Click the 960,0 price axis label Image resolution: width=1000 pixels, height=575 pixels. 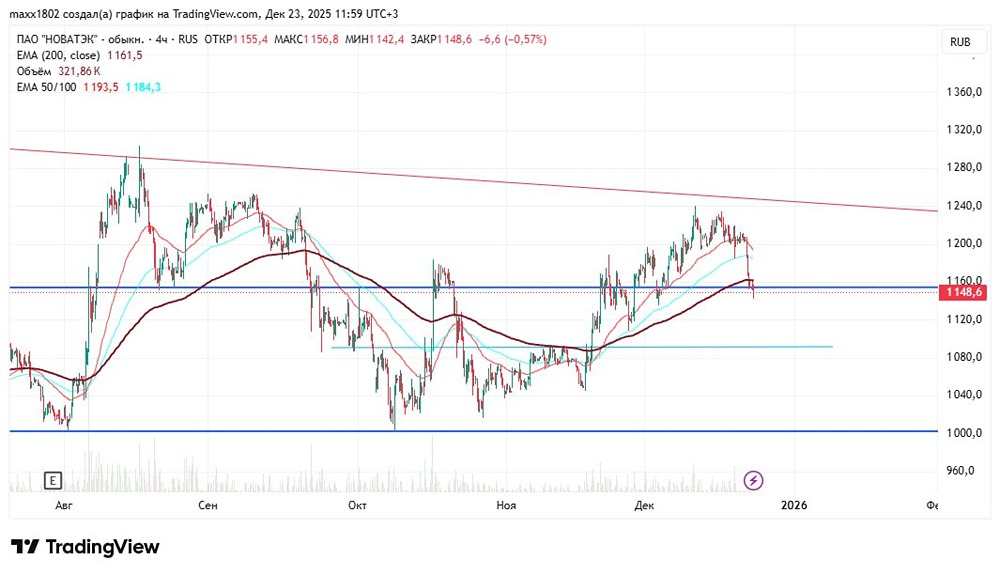click(960, 470)
